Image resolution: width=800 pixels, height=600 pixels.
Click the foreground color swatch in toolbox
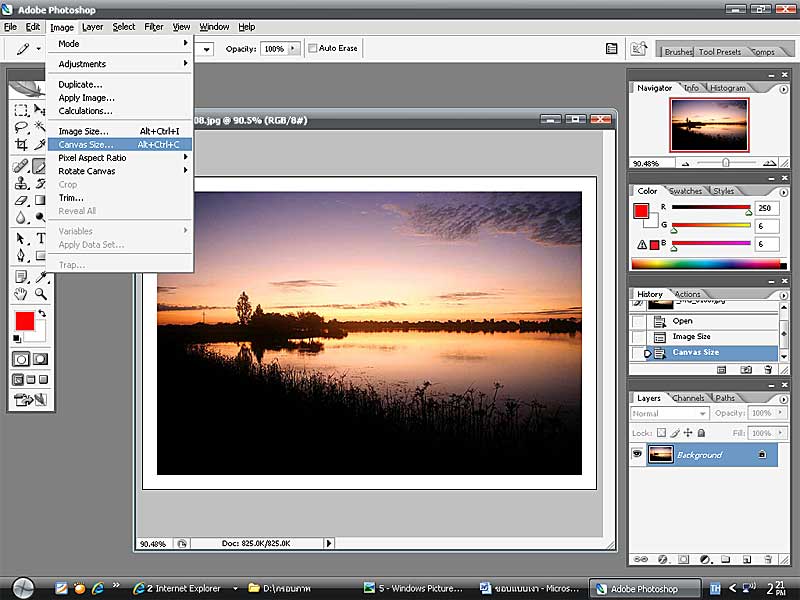(x=24, y=321)
